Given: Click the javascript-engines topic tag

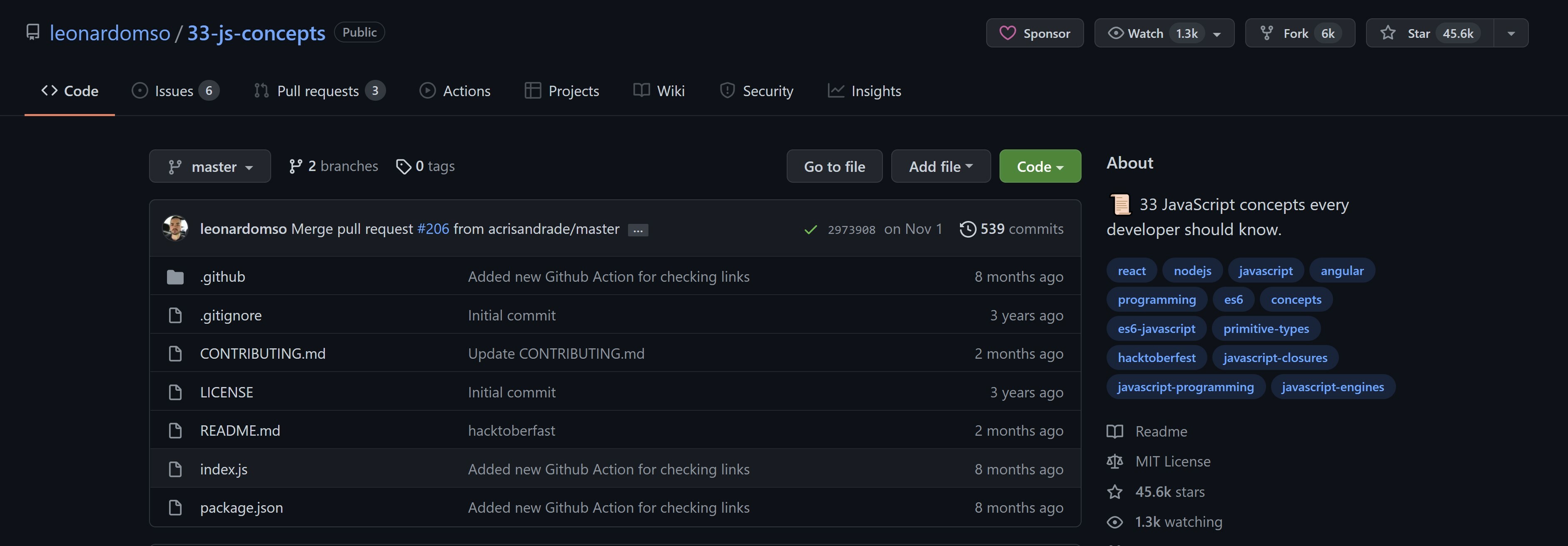Looking at the screenshot, I should [1332, 387].
